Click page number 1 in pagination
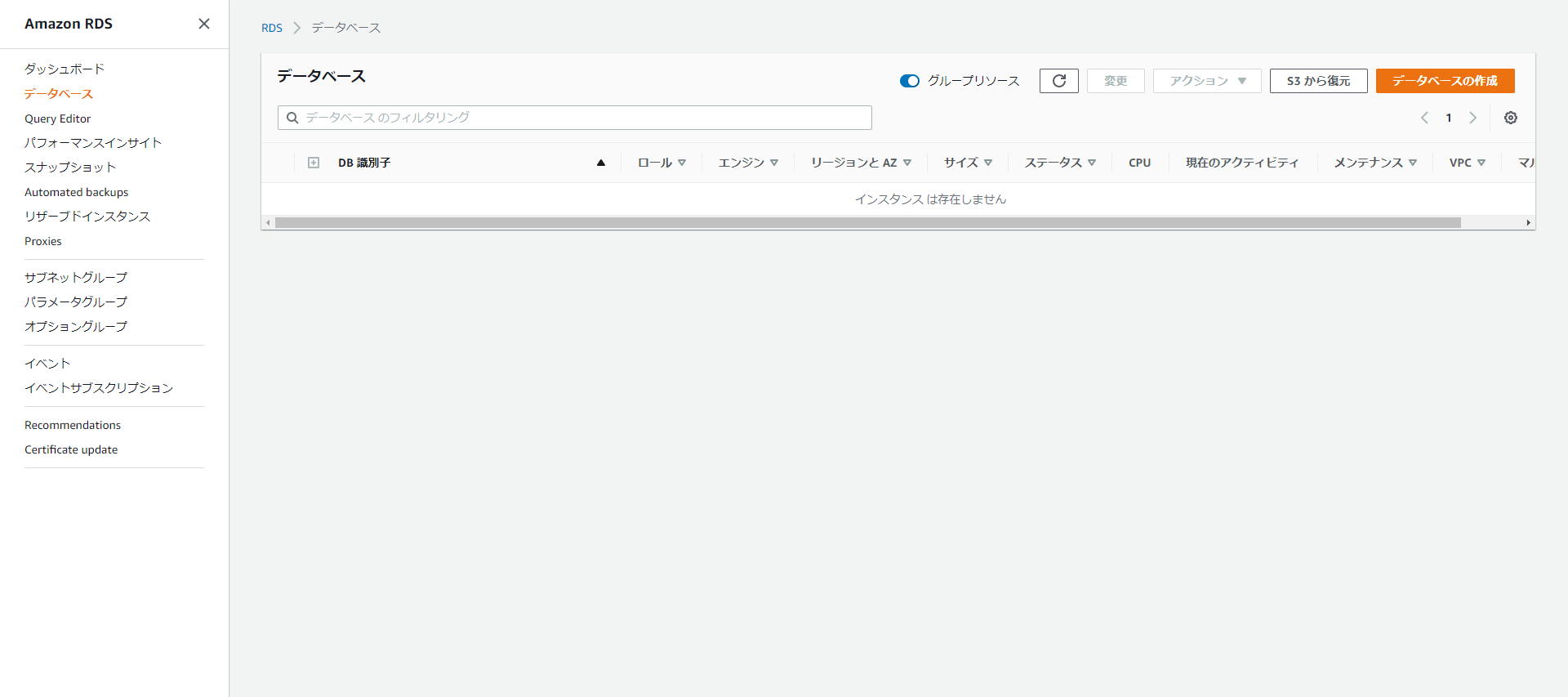The height and width of the screenshot is (697, 1568). tap(1449, 118)
